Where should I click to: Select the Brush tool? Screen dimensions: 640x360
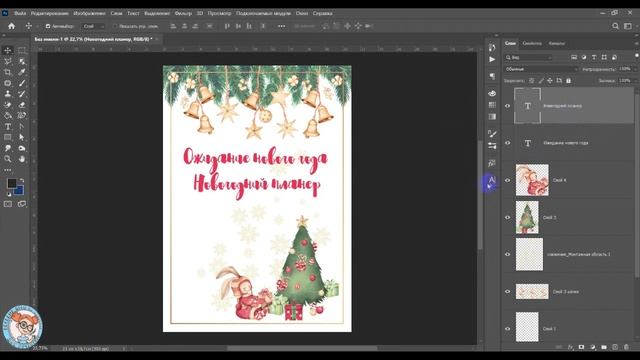(22, 83)
